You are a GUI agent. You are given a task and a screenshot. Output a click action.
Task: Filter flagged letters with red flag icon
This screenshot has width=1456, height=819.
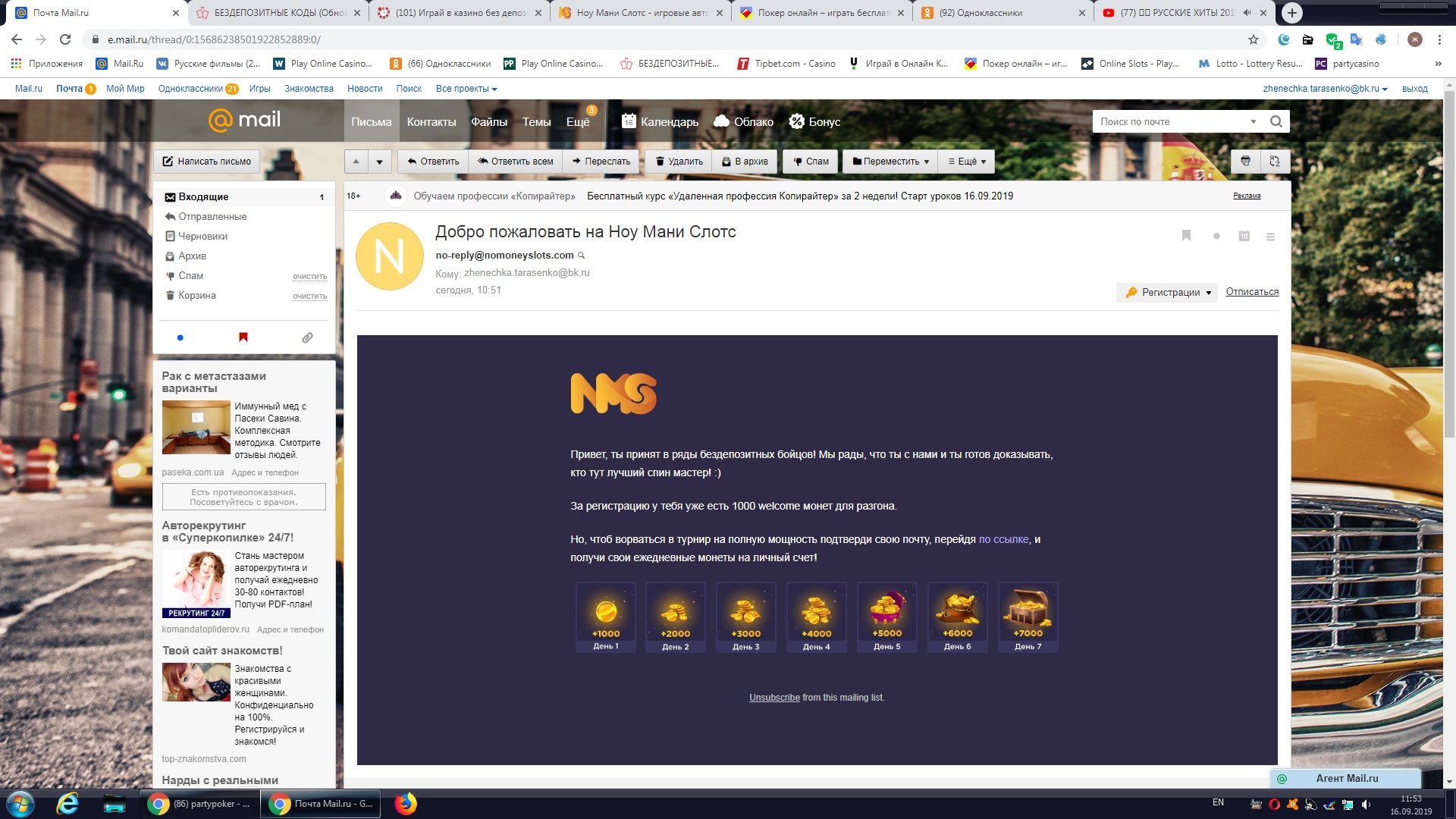click(243, 337)
